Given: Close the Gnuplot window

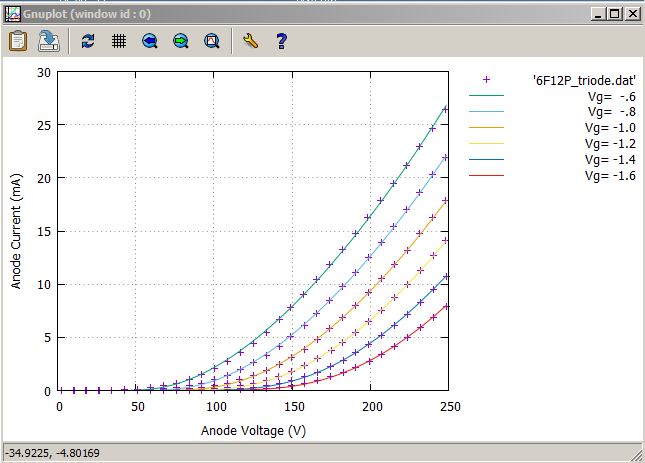Looking at the screenshot, I should tap(633, 14).
